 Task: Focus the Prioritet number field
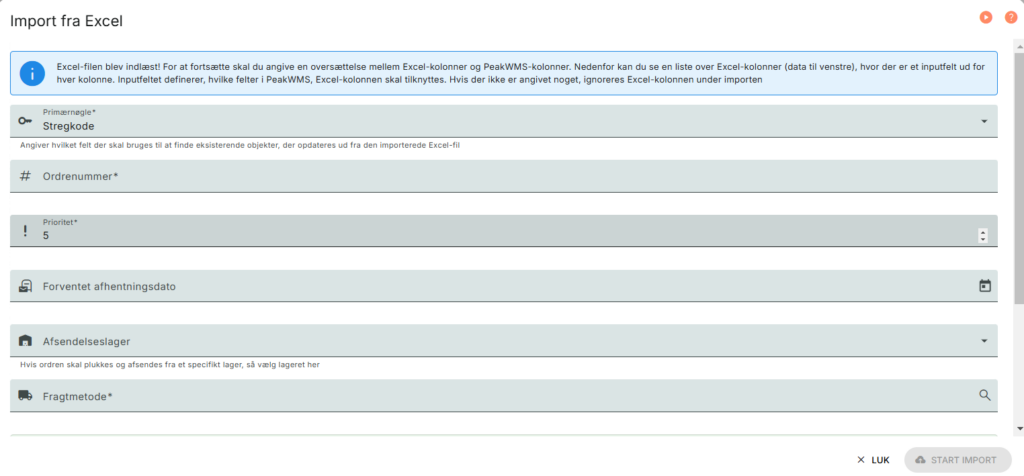click(504, 230)
